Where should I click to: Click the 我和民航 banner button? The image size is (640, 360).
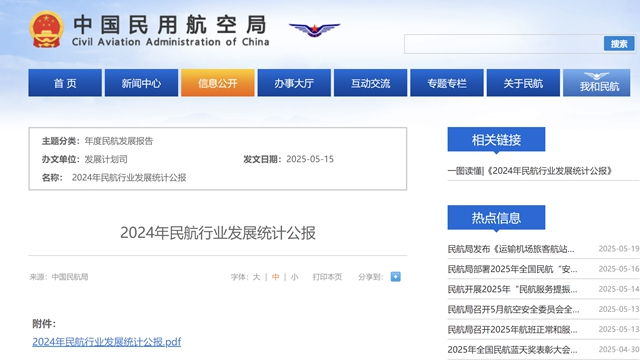[596, 83]
